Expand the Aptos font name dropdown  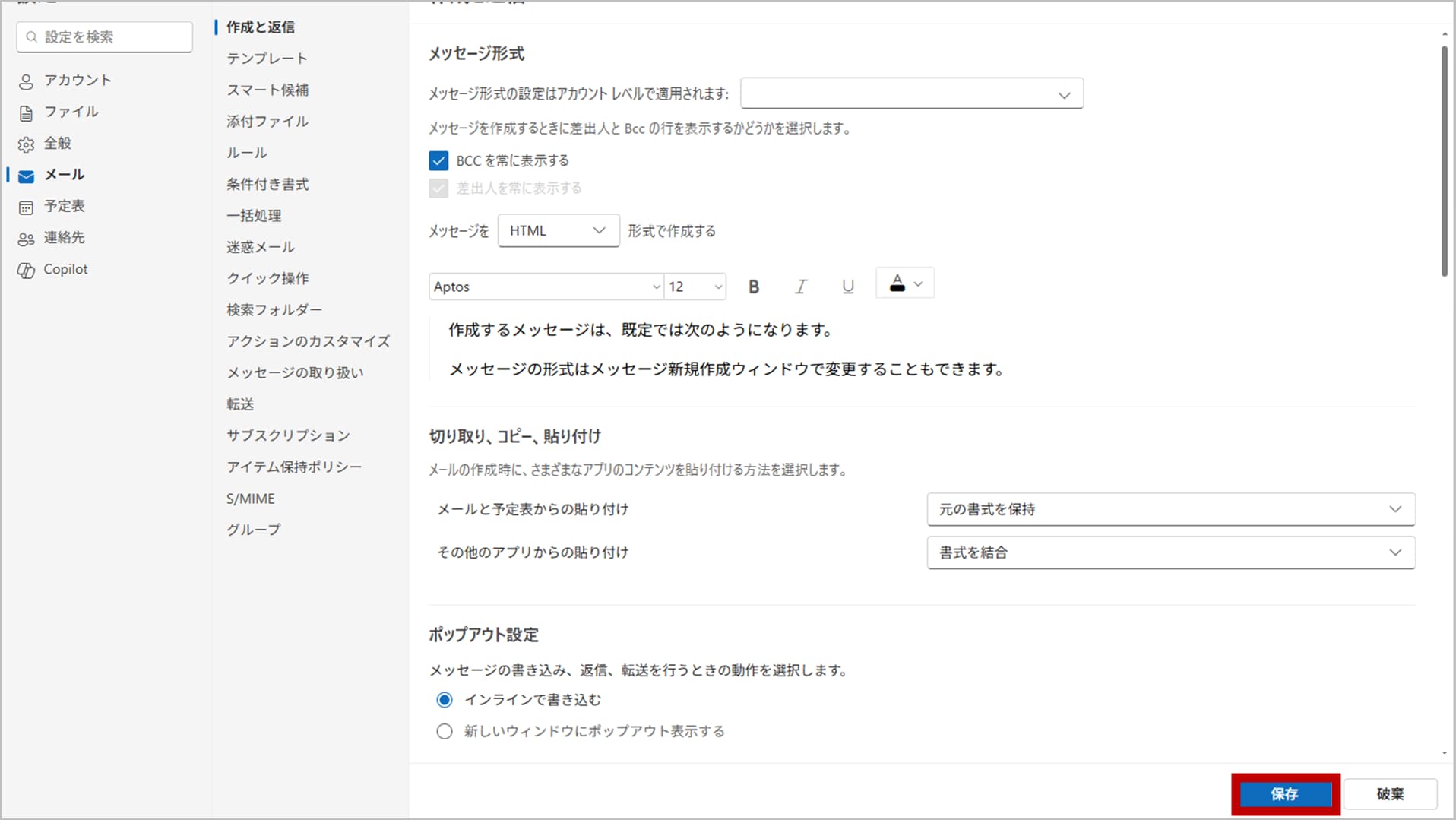coord(546,287)
